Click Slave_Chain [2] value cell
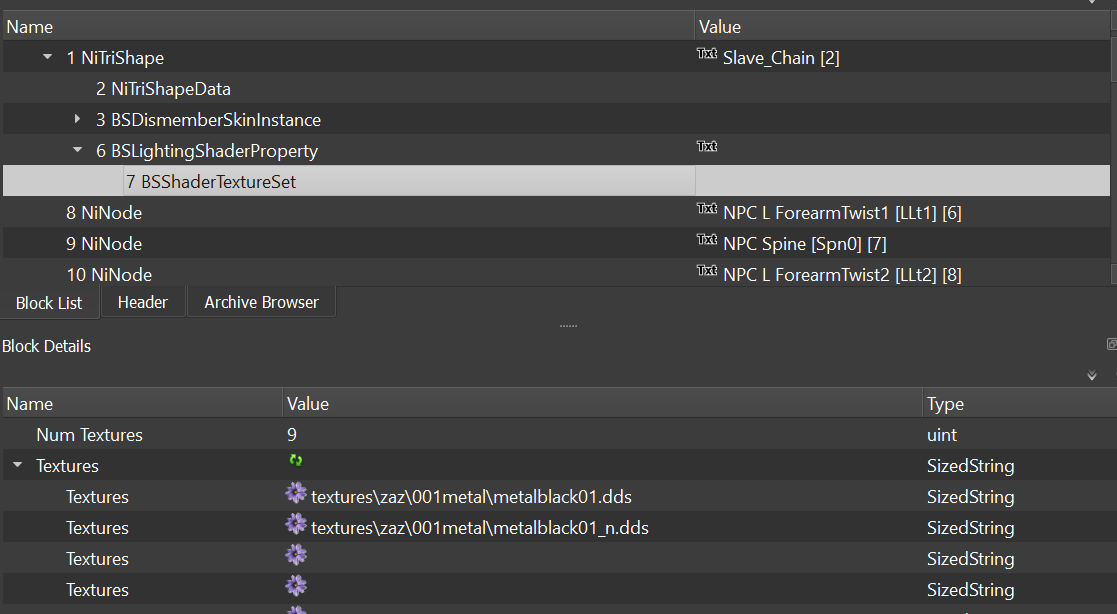The width and height of the screenshot is (1117, 614). (x=781, y=58)
